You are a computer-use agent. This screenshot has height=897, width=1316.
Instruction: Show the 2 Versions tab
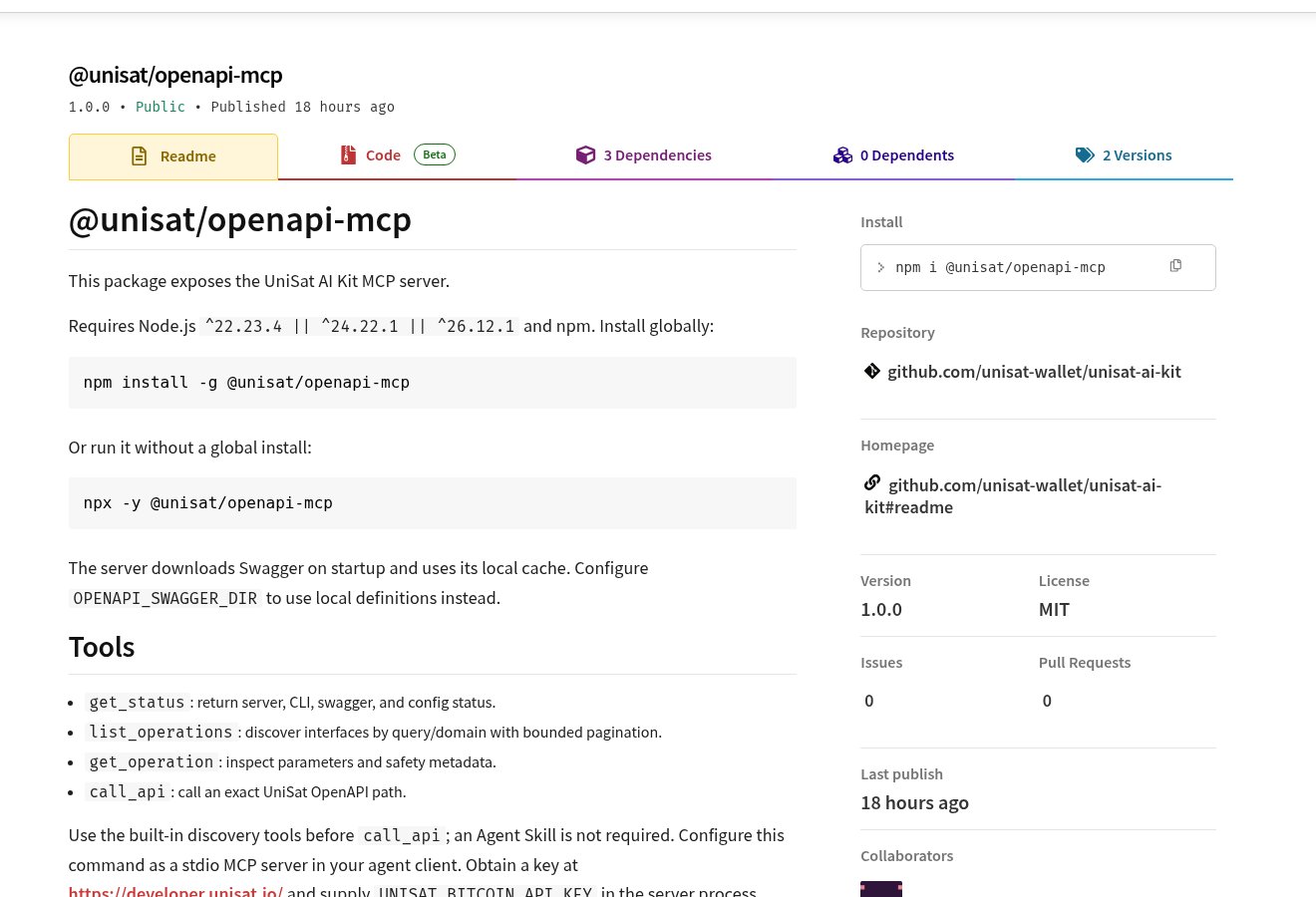tap(1124, 154)
